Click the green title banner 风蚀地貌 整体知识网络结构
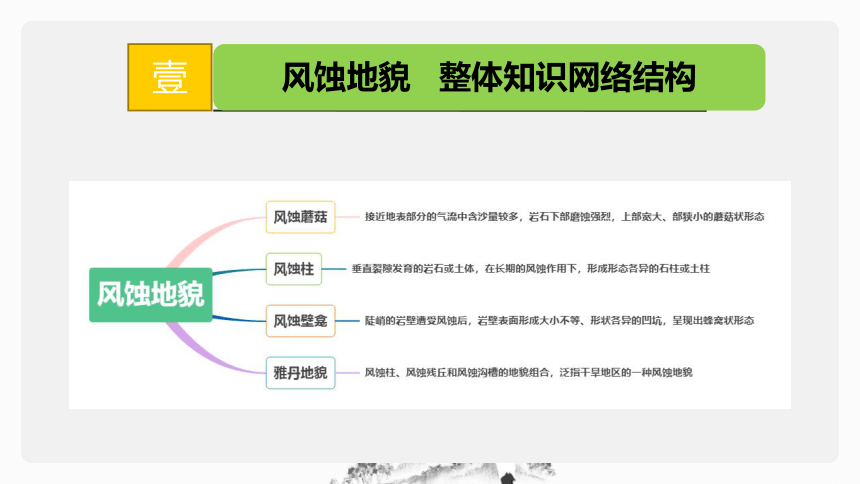The width and height of the screenshot is (860, 484). [x=489, y=77]
